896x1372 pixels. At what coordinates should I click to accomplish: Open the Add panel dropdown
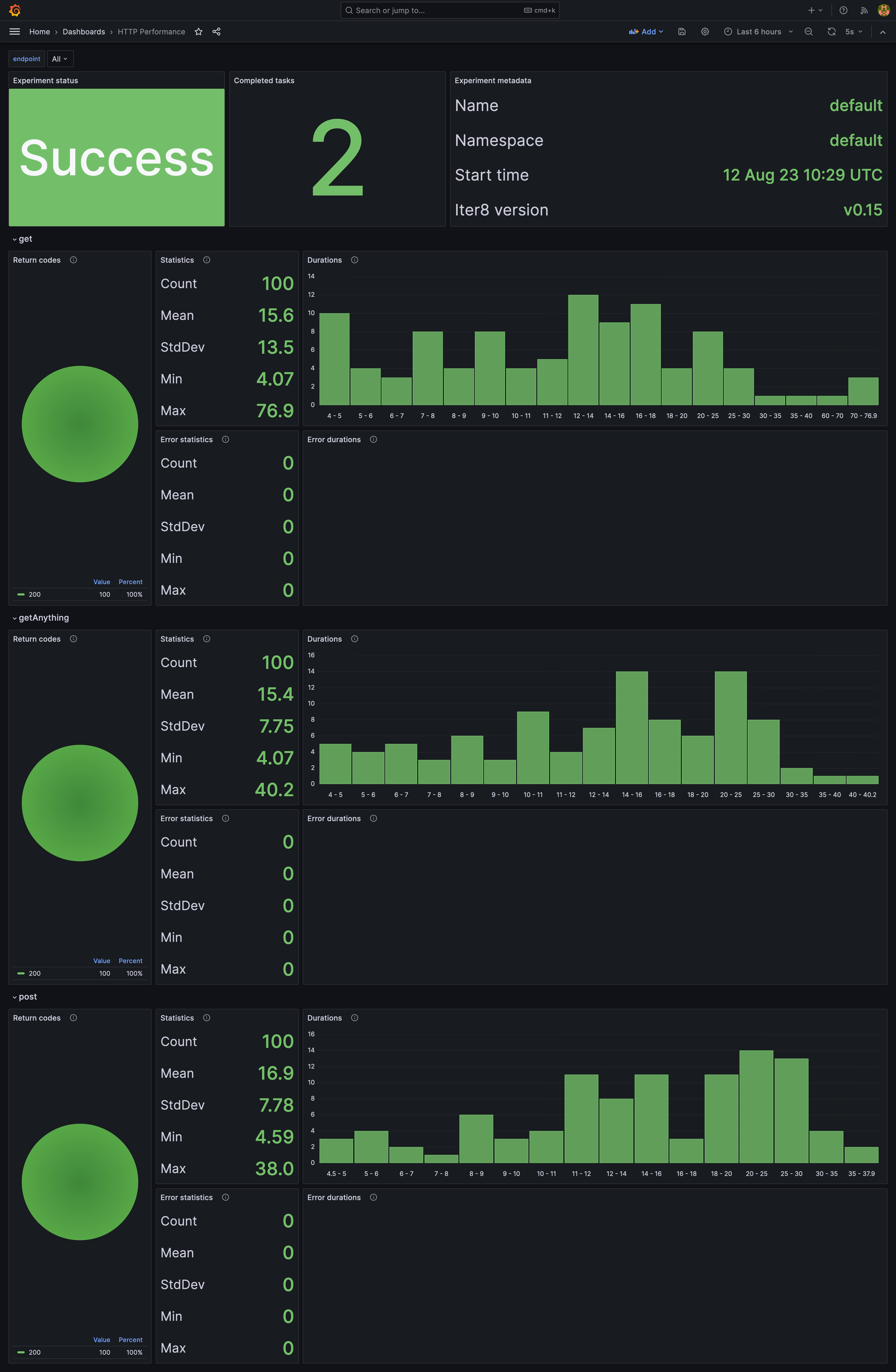[x=646, y=32]
